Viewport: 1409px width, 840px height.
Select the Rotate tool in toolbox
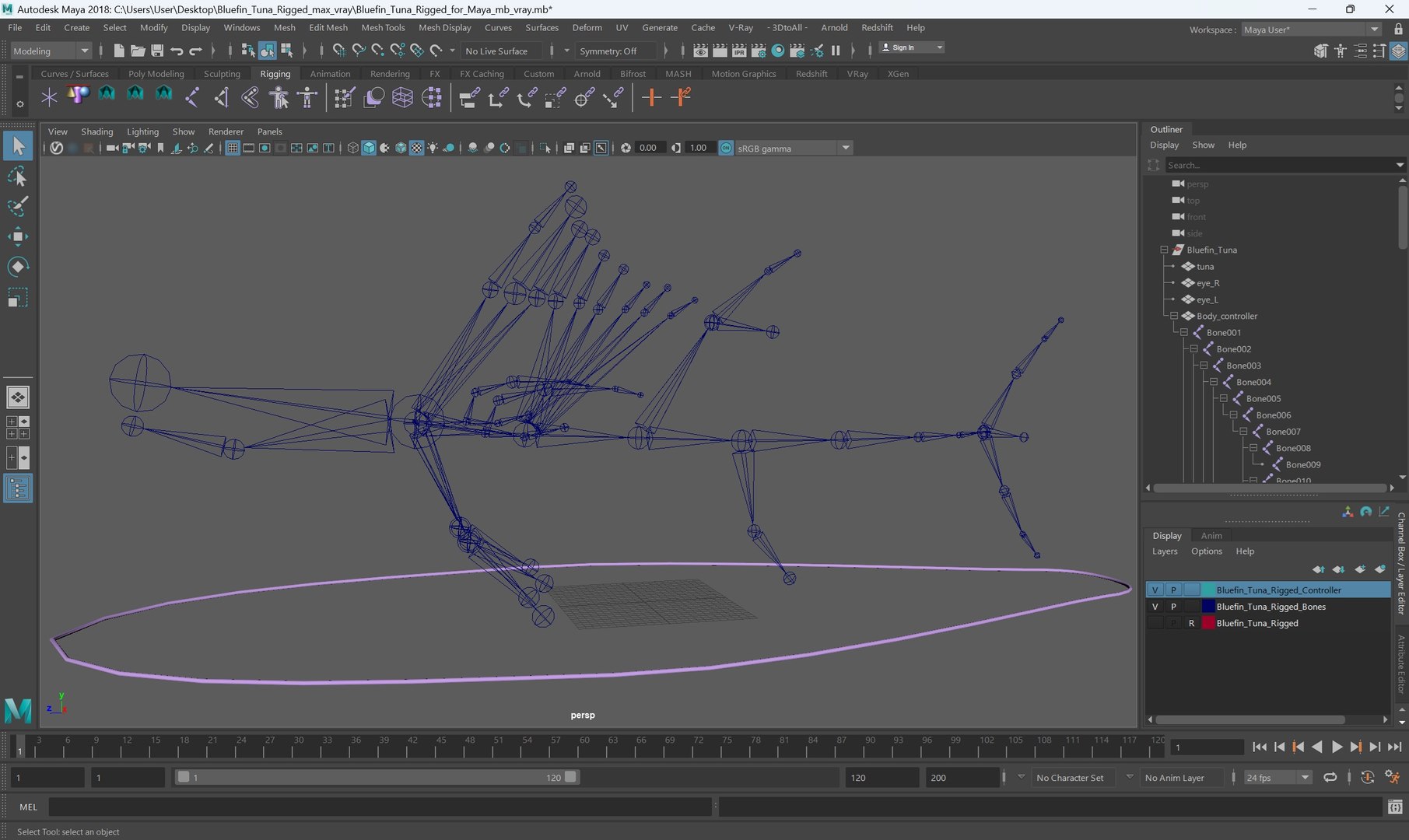point(17,267)
